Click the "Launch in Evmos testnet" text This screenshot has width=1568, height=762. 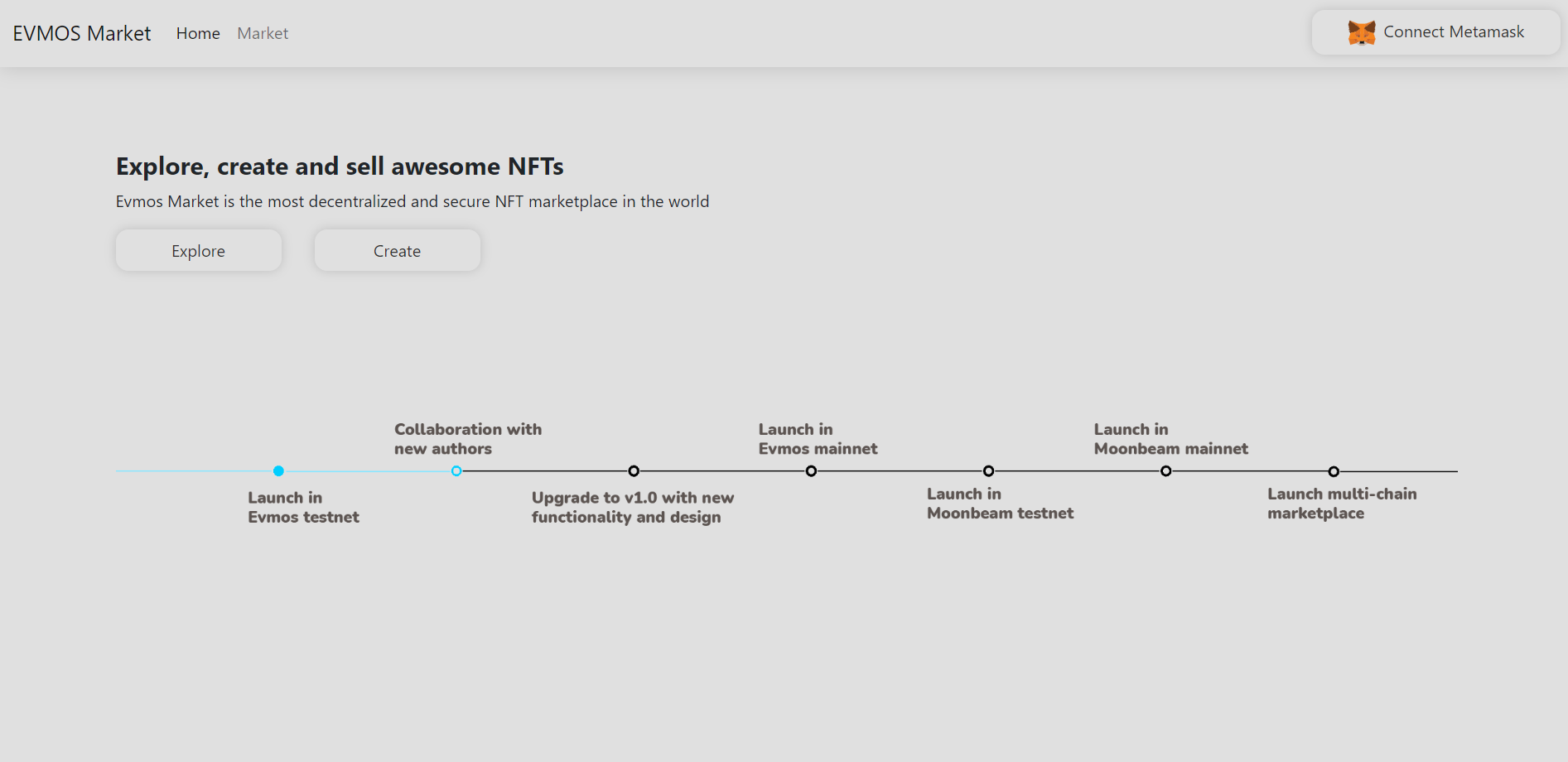click(303, 507)
